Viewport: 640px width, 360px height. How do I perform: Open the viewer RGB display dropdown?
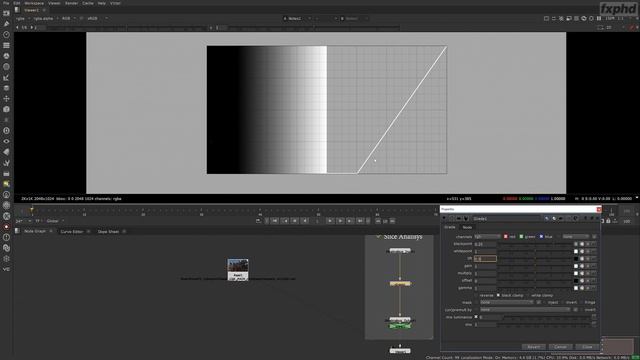69,18
